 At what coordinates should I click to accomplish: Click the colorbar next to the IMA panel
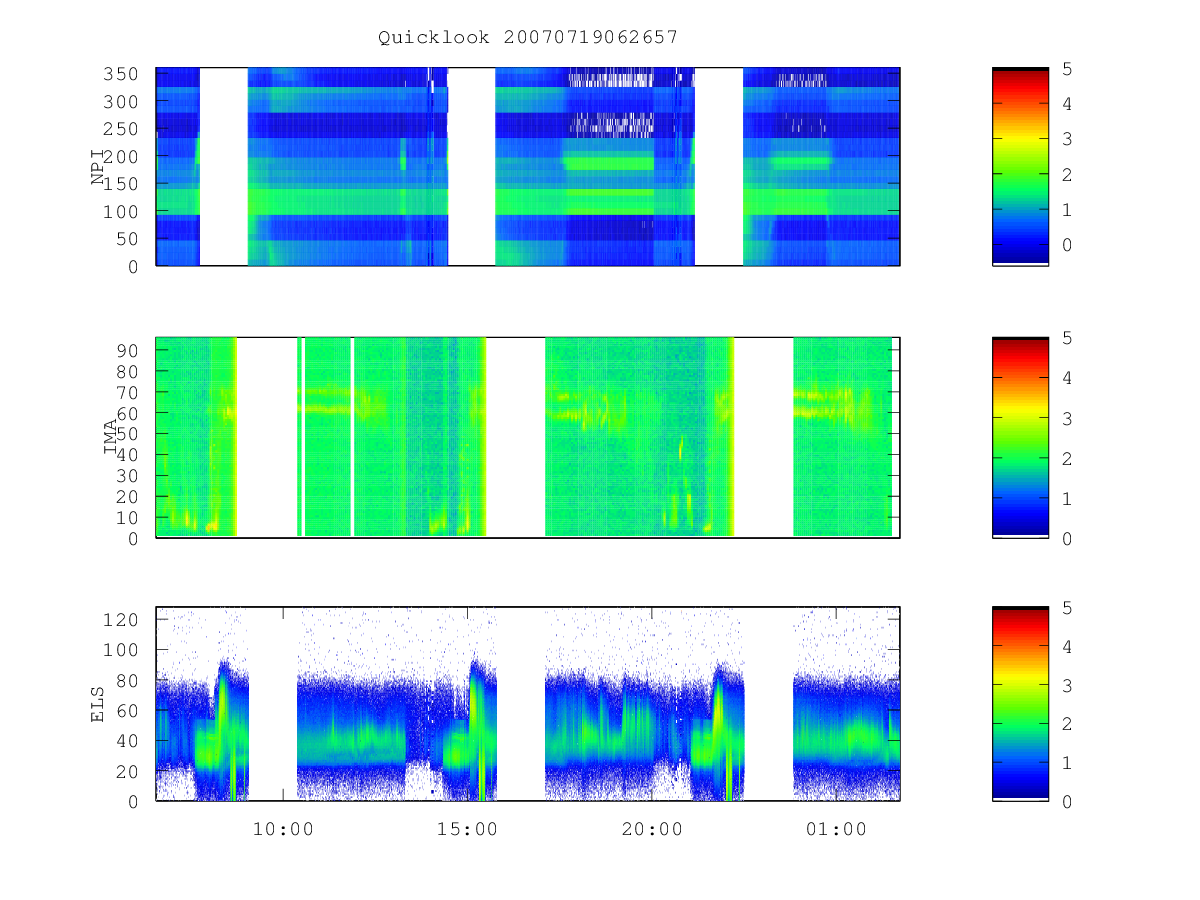(x=1020, y=438)
